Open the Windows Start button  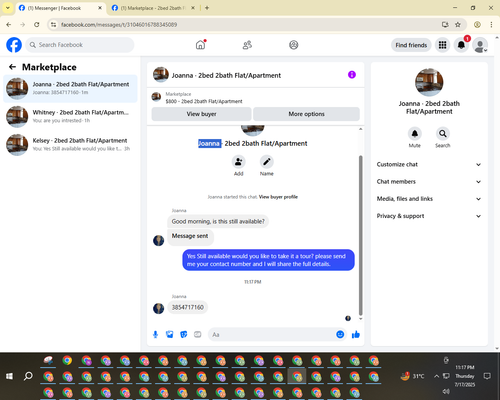9,376
